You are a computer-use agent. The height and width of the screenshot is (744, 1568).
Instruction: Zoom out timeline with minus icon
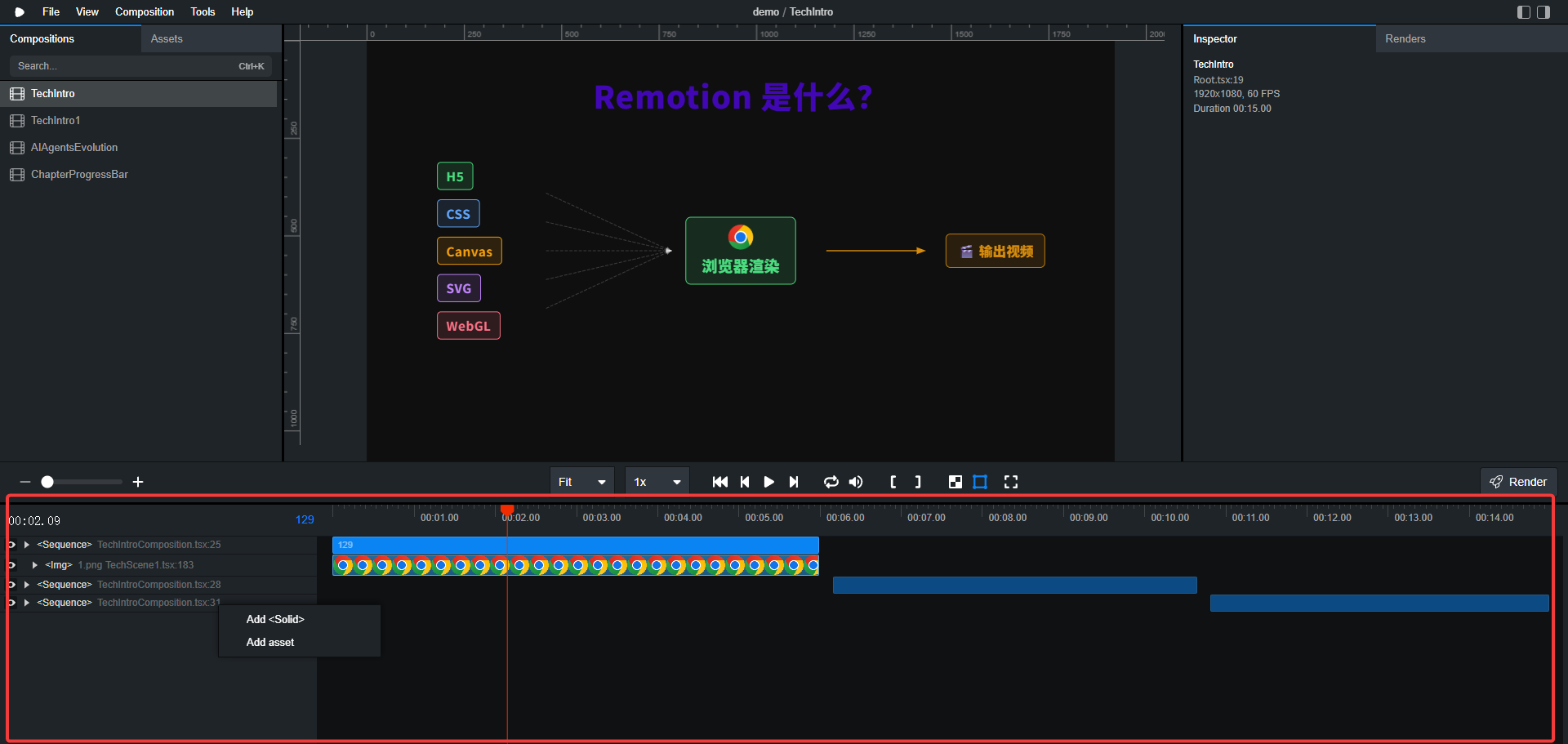(25, 482)
